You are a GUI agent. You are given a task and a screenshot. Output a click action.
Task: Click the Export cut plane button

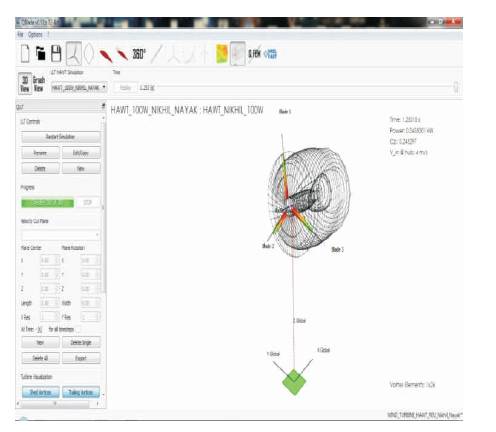click(x=81, y=358)
